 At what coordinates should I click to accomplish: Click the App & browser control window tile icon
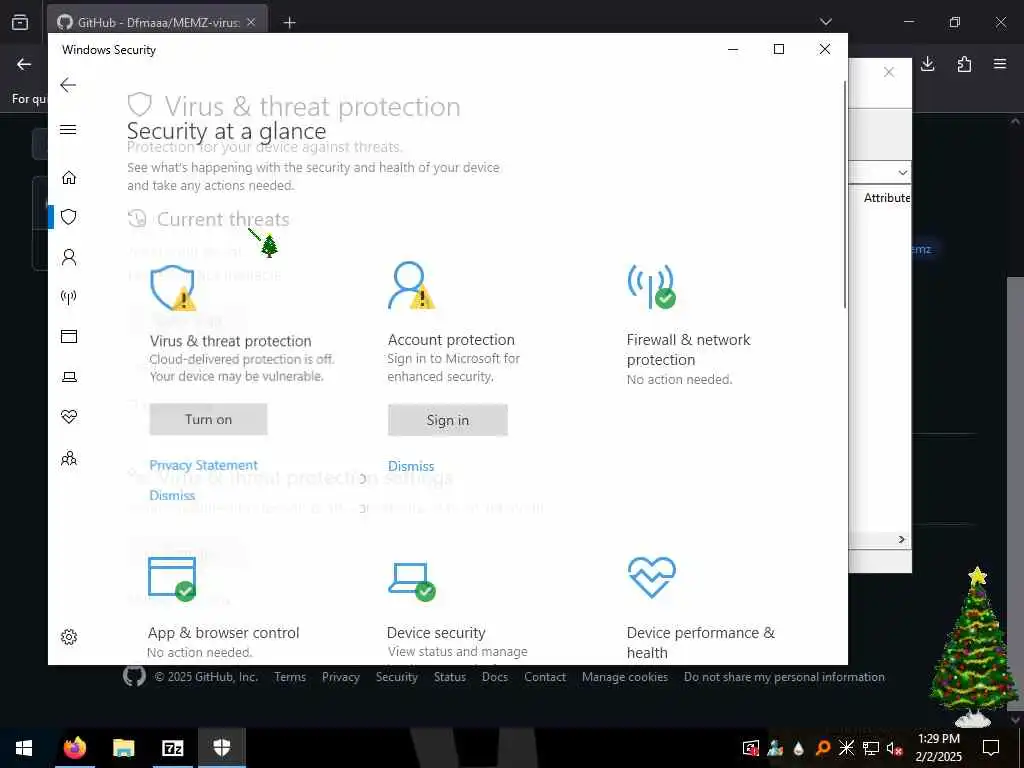tap(172, 579)
